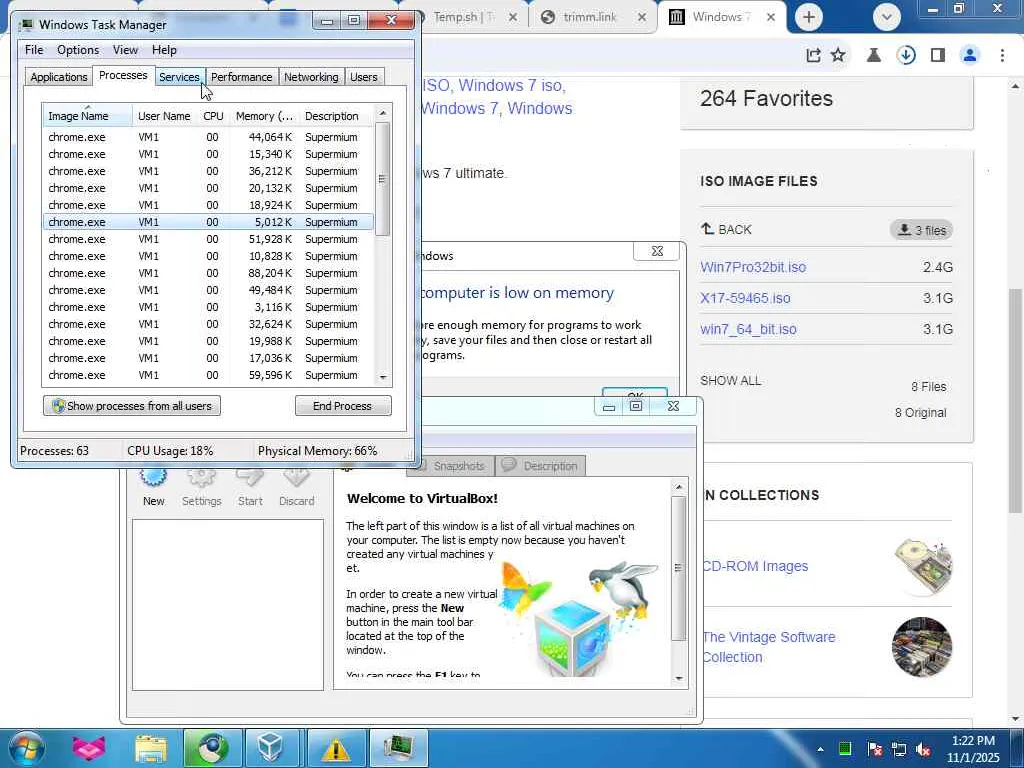The image size is (1024, 768).
Task: Switch to the Applications tab
Action: click(59, 76)
